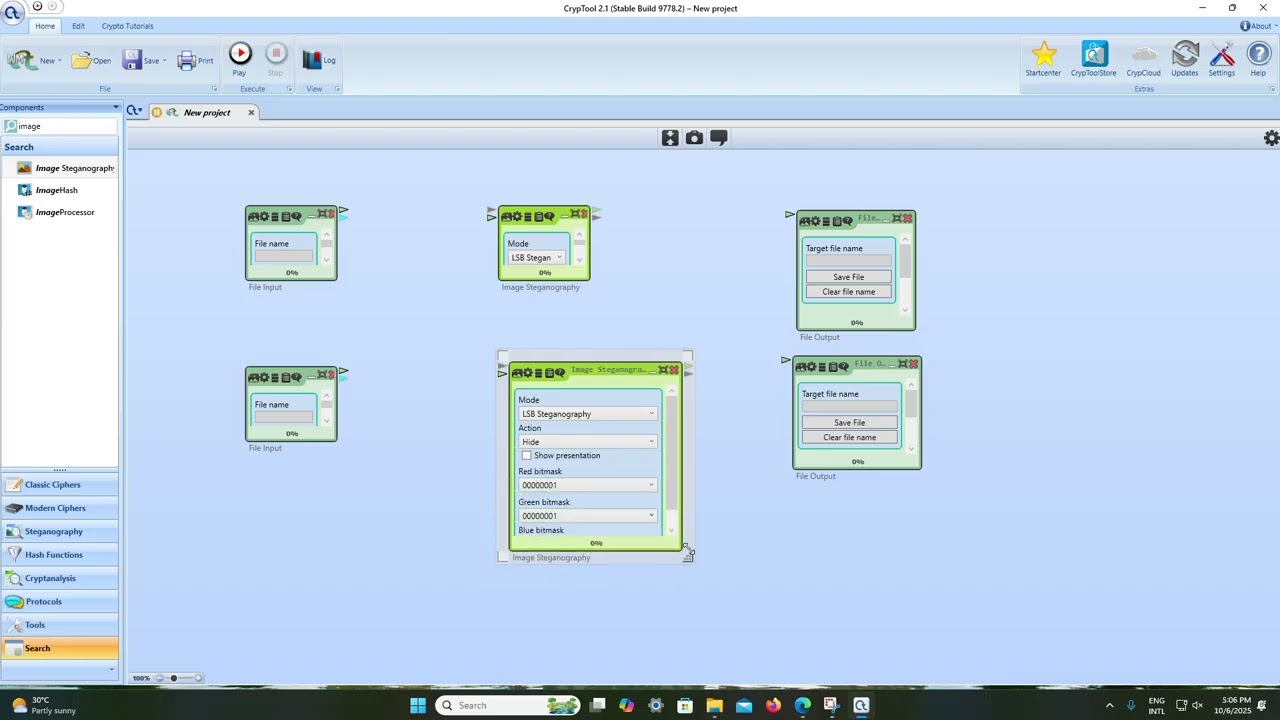Enable the Show presentation checkbox
The image size is (1280, 720).
tap(527, 456)
